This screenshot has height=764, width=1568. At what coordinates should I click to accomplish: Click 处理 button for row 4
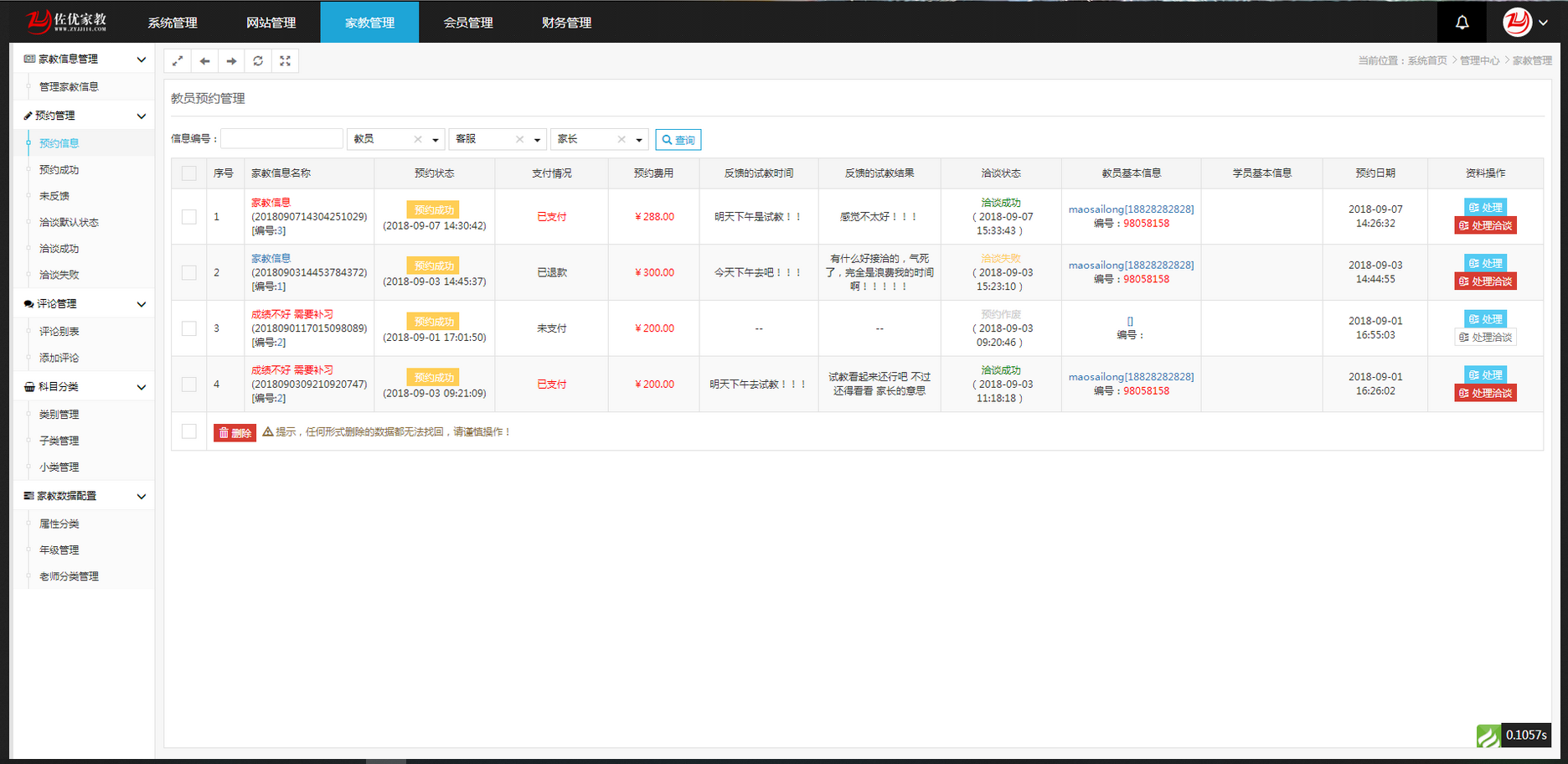(x=1485, y=374)
